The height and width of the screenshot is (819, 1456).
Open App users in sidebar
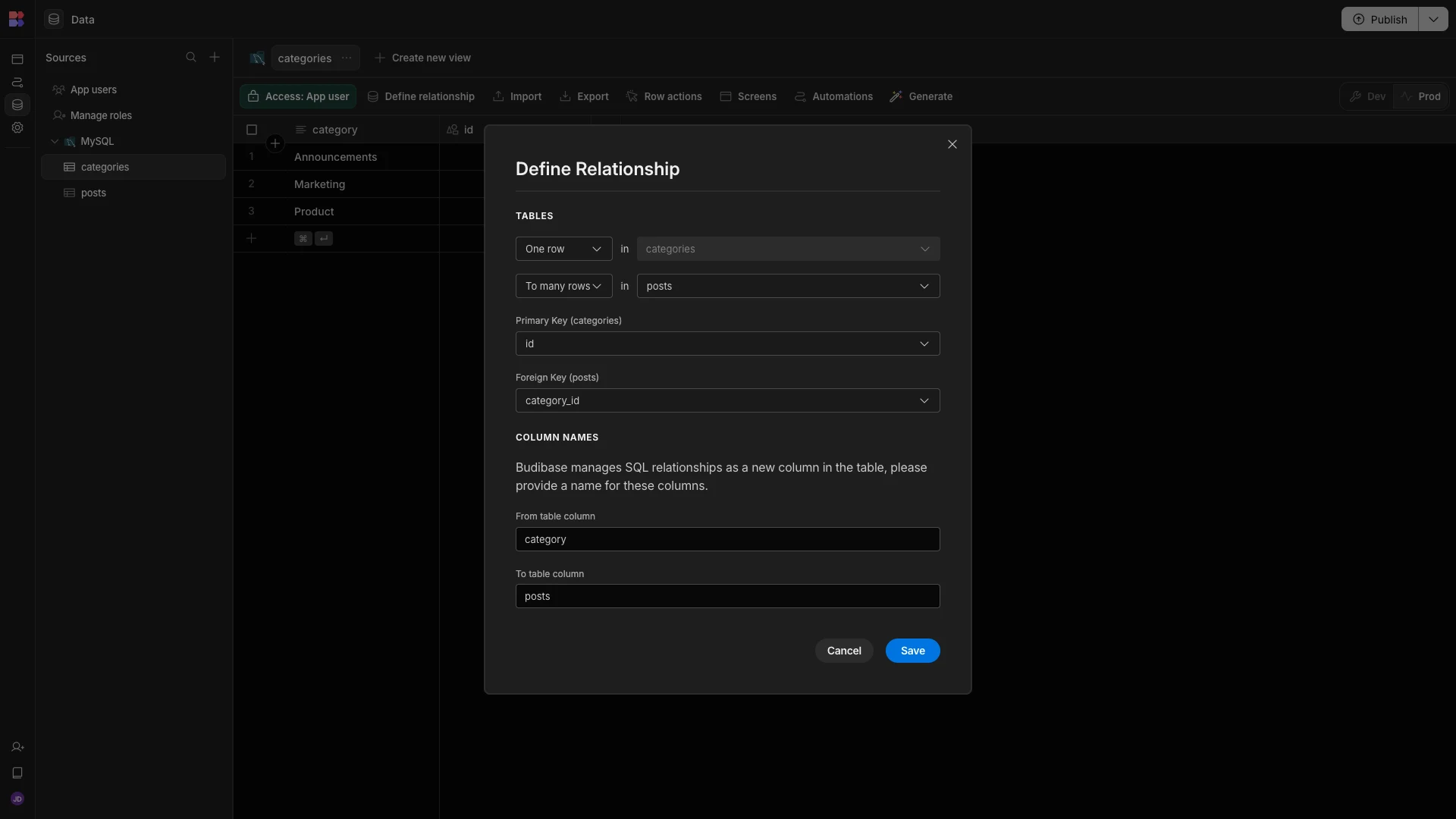tap(133, 89)
